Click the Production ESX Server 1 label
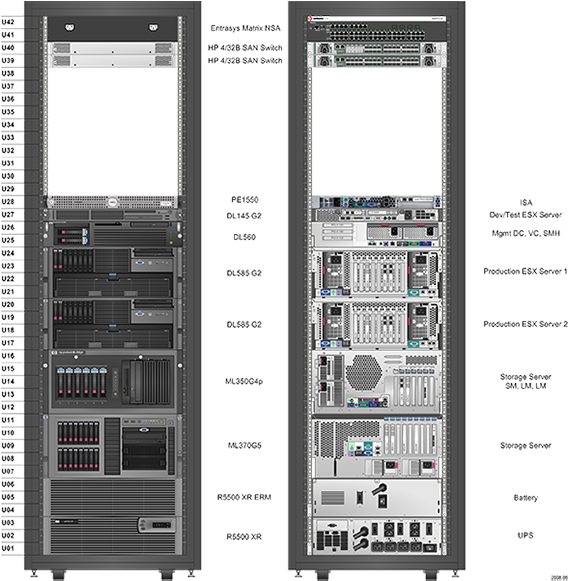Screen dimensions: 568x581 coord(525,271)
